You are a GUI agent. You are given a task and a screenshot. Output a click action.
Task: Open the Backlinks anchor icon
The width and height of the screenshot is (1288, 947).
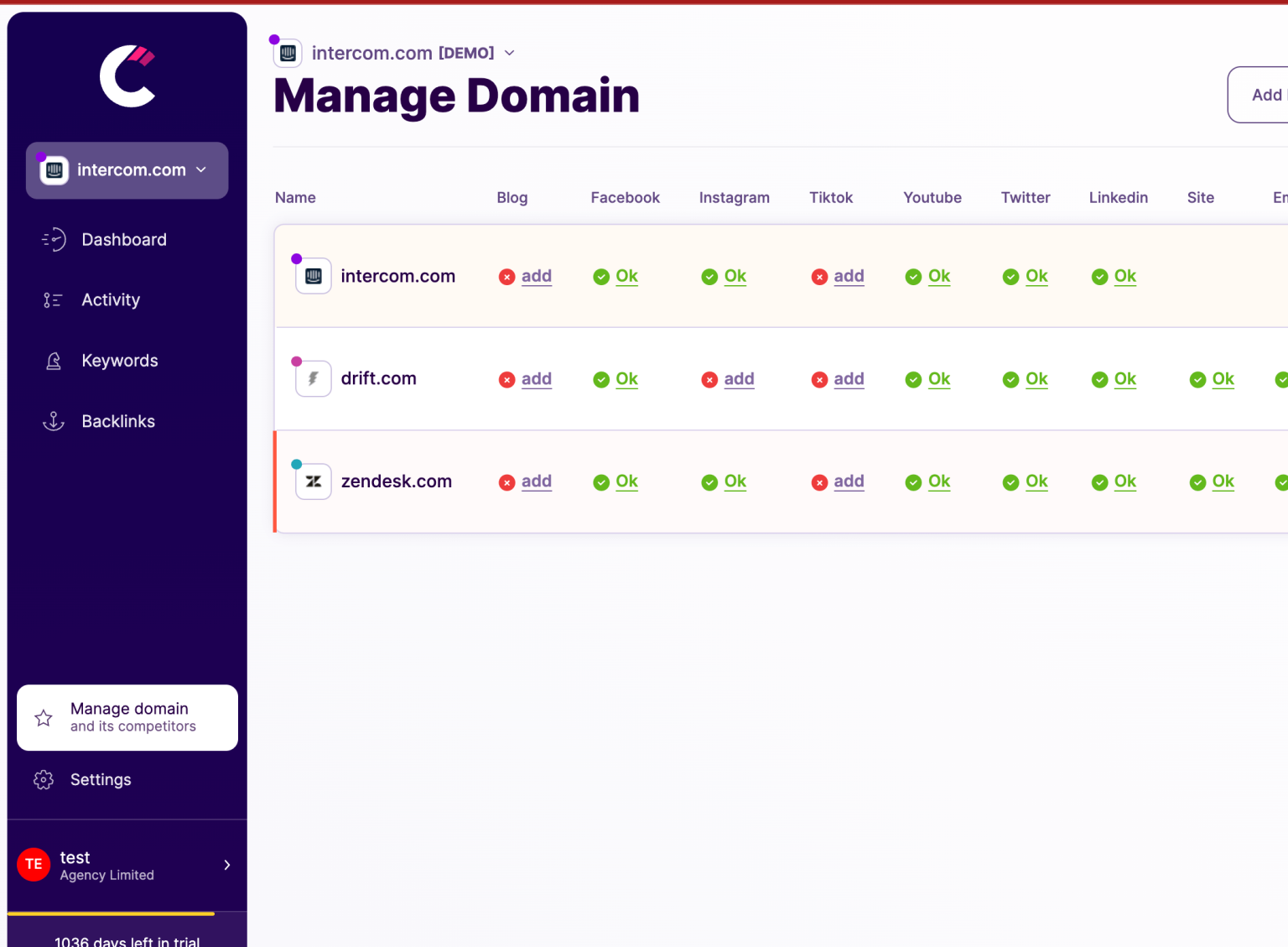[x=53, y=421]
